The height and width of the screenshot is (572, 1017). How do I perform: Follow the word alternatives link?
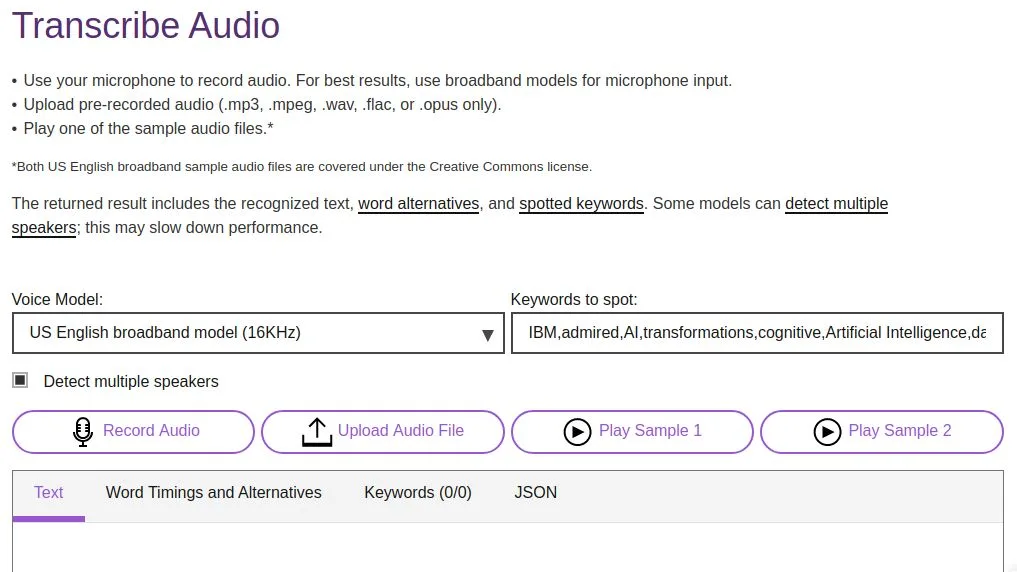pos(418,204)
